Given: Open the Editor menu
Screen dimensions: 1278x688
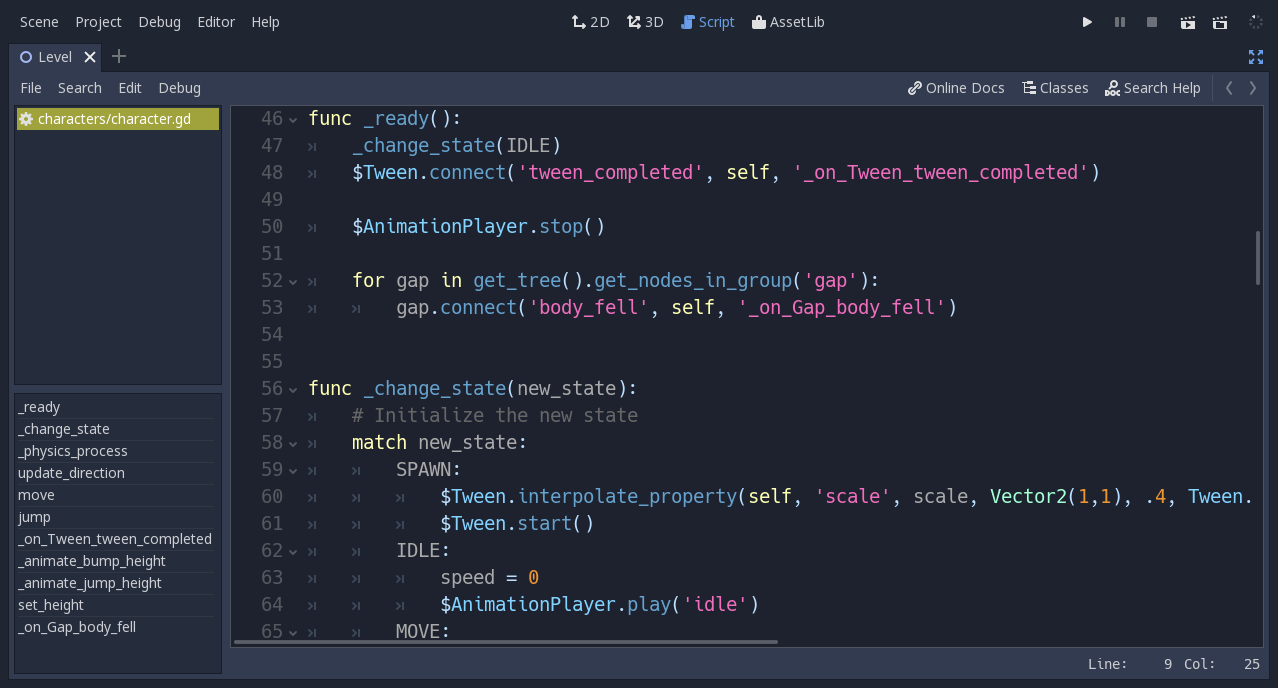Looking at the screenshot, I should (x=216, y=22).
